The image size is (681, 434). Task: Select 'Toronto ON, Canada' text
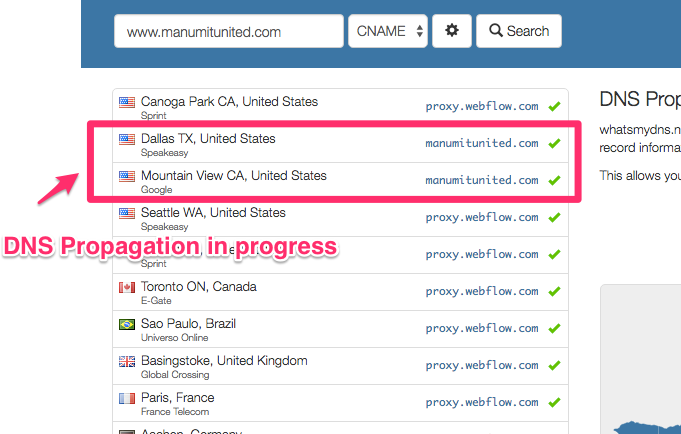199,287
